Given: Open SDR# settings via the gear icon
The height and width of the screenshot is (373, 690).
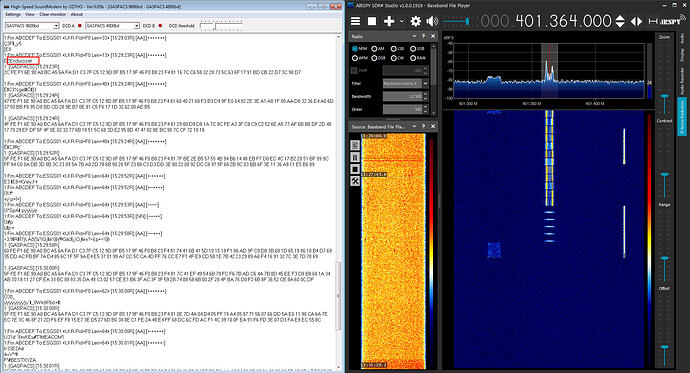Looking at the screenshot, I should tap(415, 21).
